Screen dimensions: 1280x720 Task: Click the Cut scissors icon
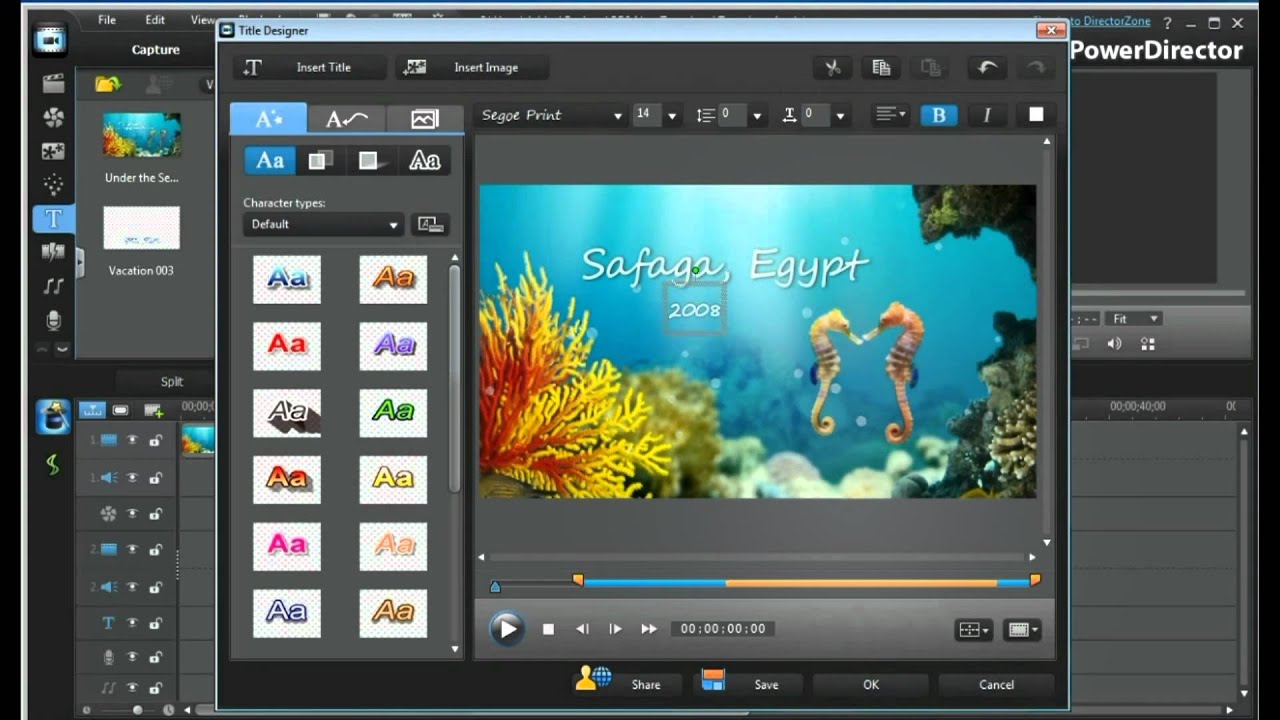(x=832, y=67)
